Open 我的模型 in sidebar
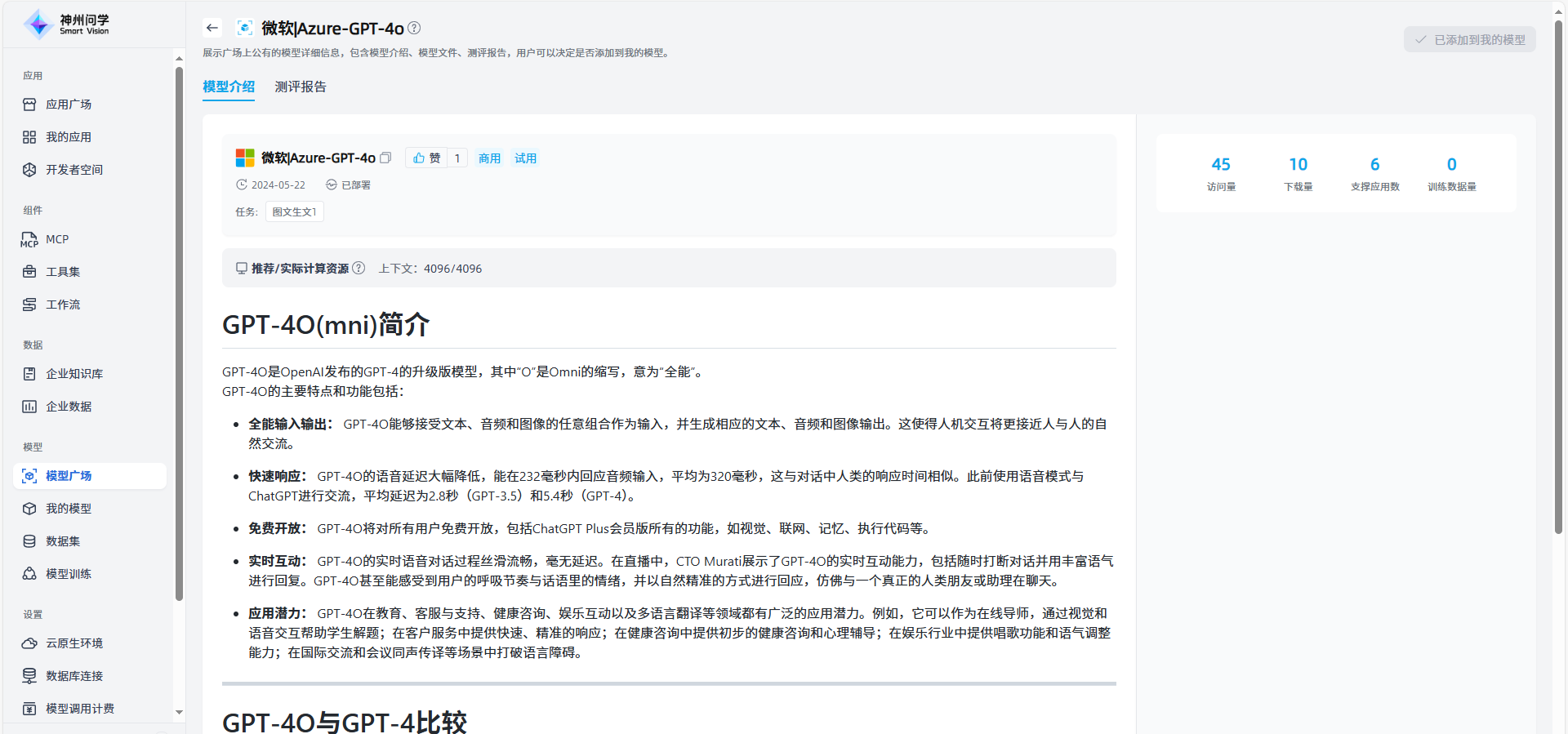1568x734 pixels. (69, 509)
